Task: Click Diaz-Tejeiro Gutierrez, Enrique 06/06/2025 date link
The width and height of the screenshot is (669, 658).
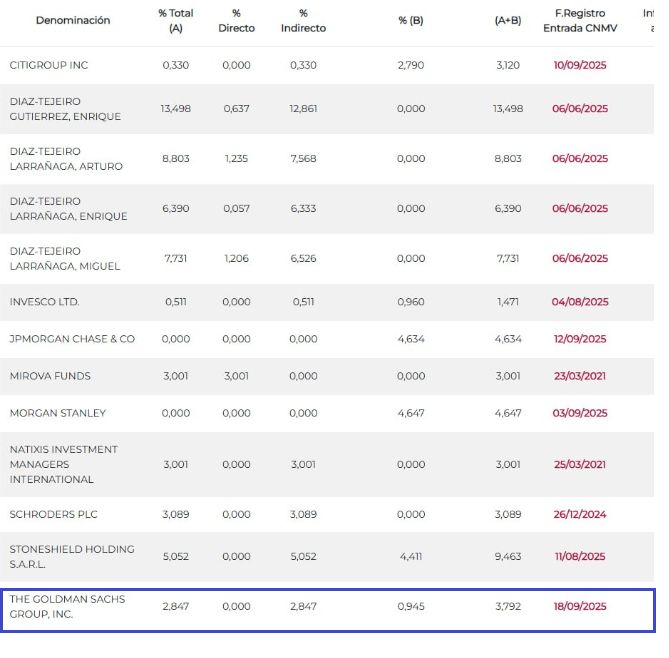Action: pos(579,109)
